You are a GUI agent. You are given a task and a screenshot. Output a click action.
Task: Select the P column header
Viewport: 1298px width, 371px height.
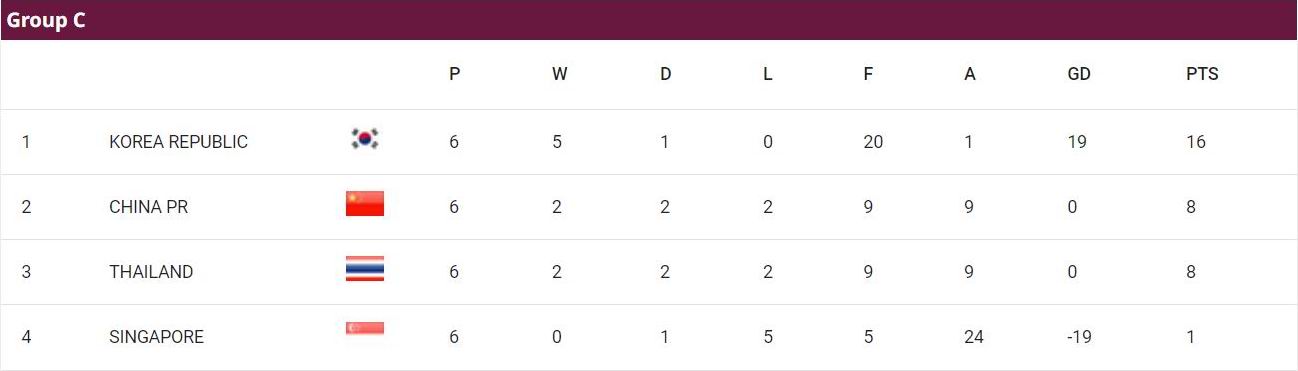click(x=455, y=74)
